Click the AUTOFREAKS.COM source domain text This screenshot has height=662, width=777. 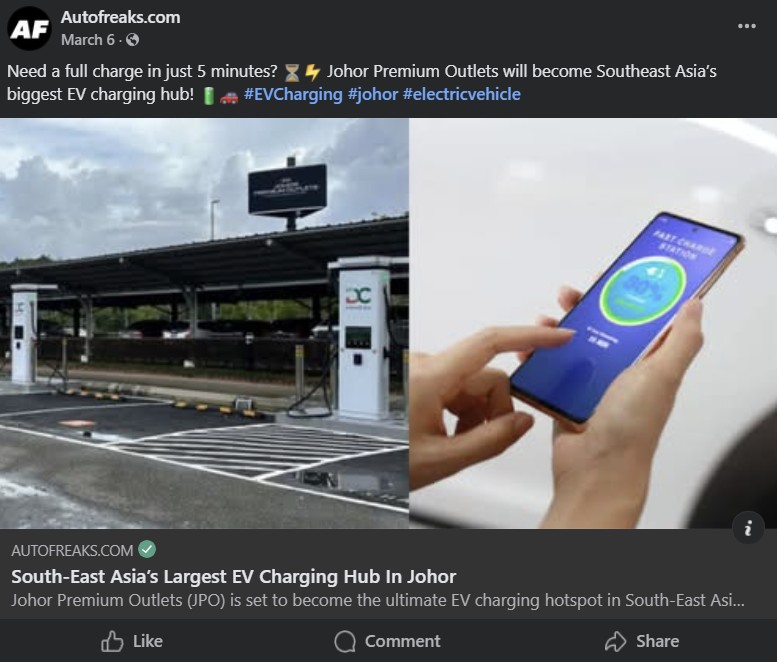pos(72,550)
